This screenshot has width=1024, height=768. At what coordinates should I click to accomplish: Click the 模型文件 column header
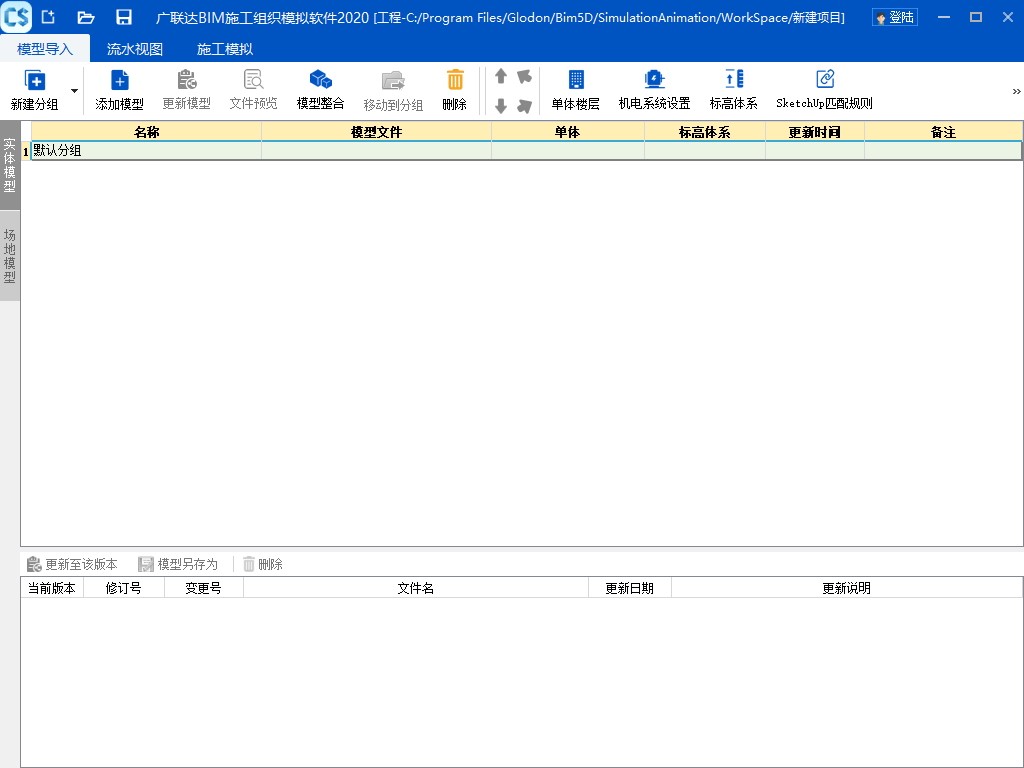point(376,132)
